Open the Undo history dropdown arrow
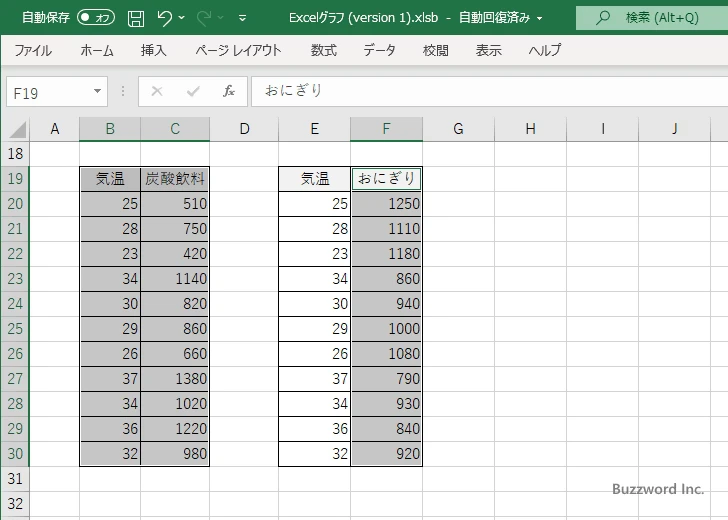The image size is (728, 520). [x=182, y=18]
